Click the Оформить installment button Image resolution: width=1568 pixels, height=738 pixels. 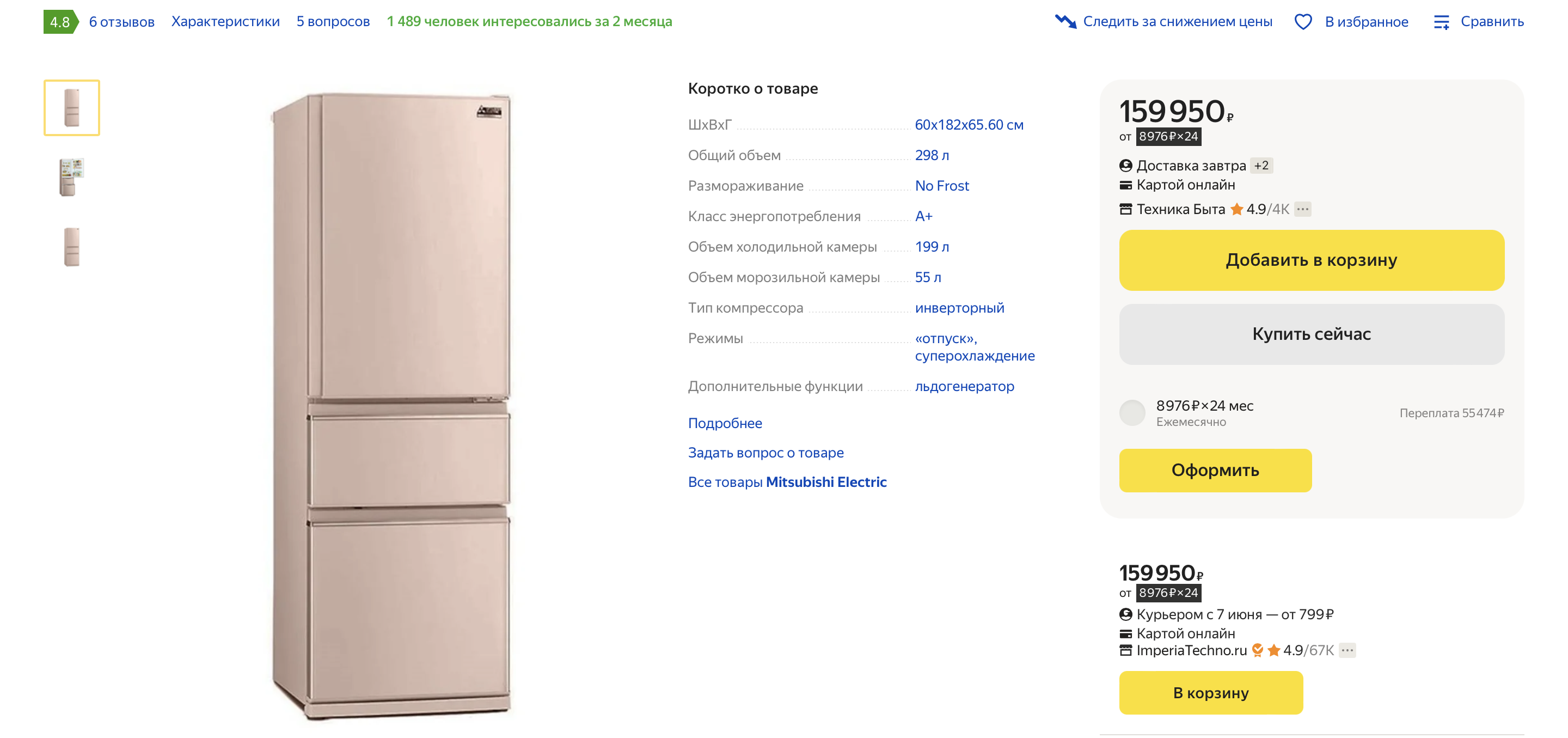tap(1214, 470)
